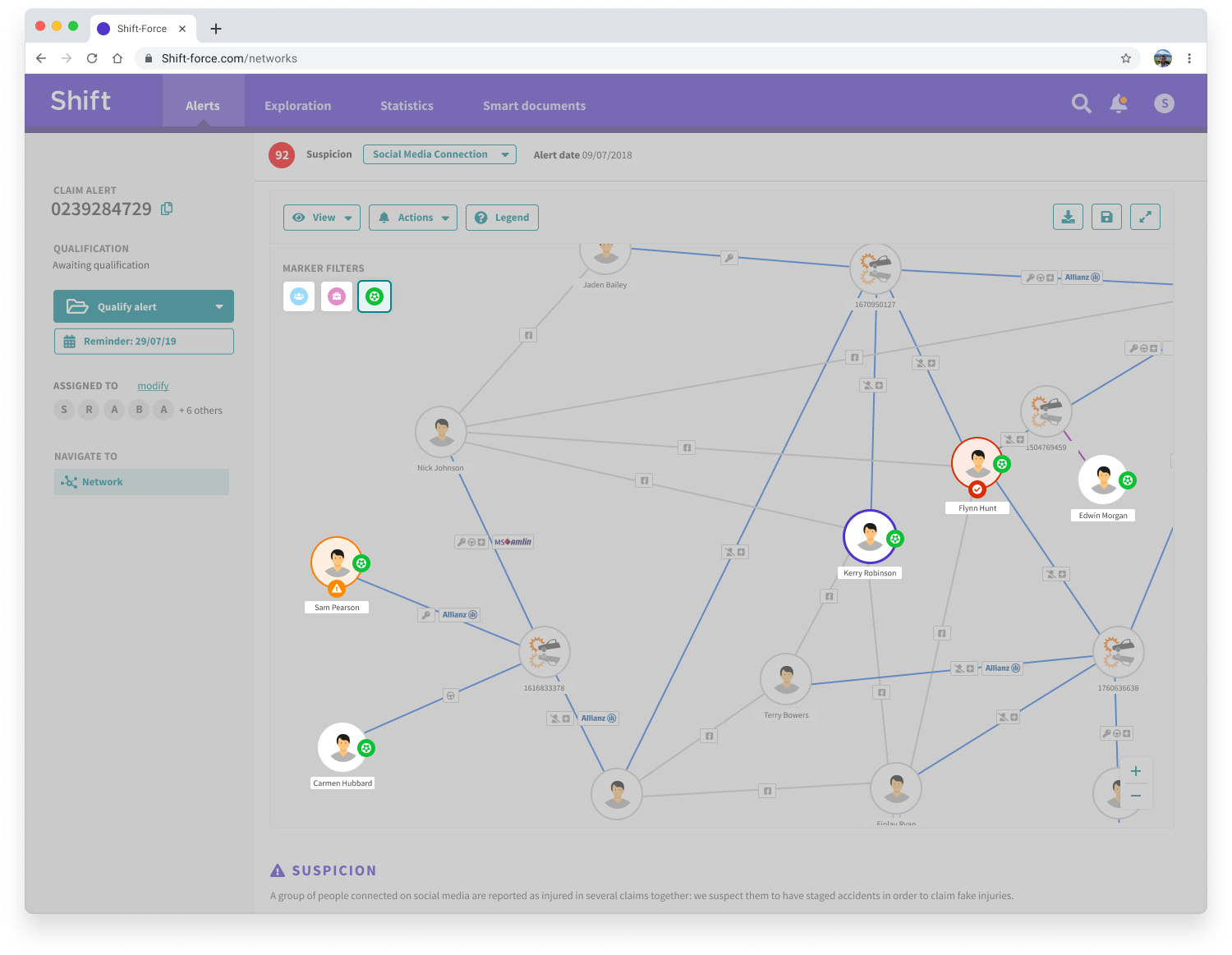The image size is (1232, 955).
Task: Select claim node 1670950127
Action: click(x=876, y=269)
